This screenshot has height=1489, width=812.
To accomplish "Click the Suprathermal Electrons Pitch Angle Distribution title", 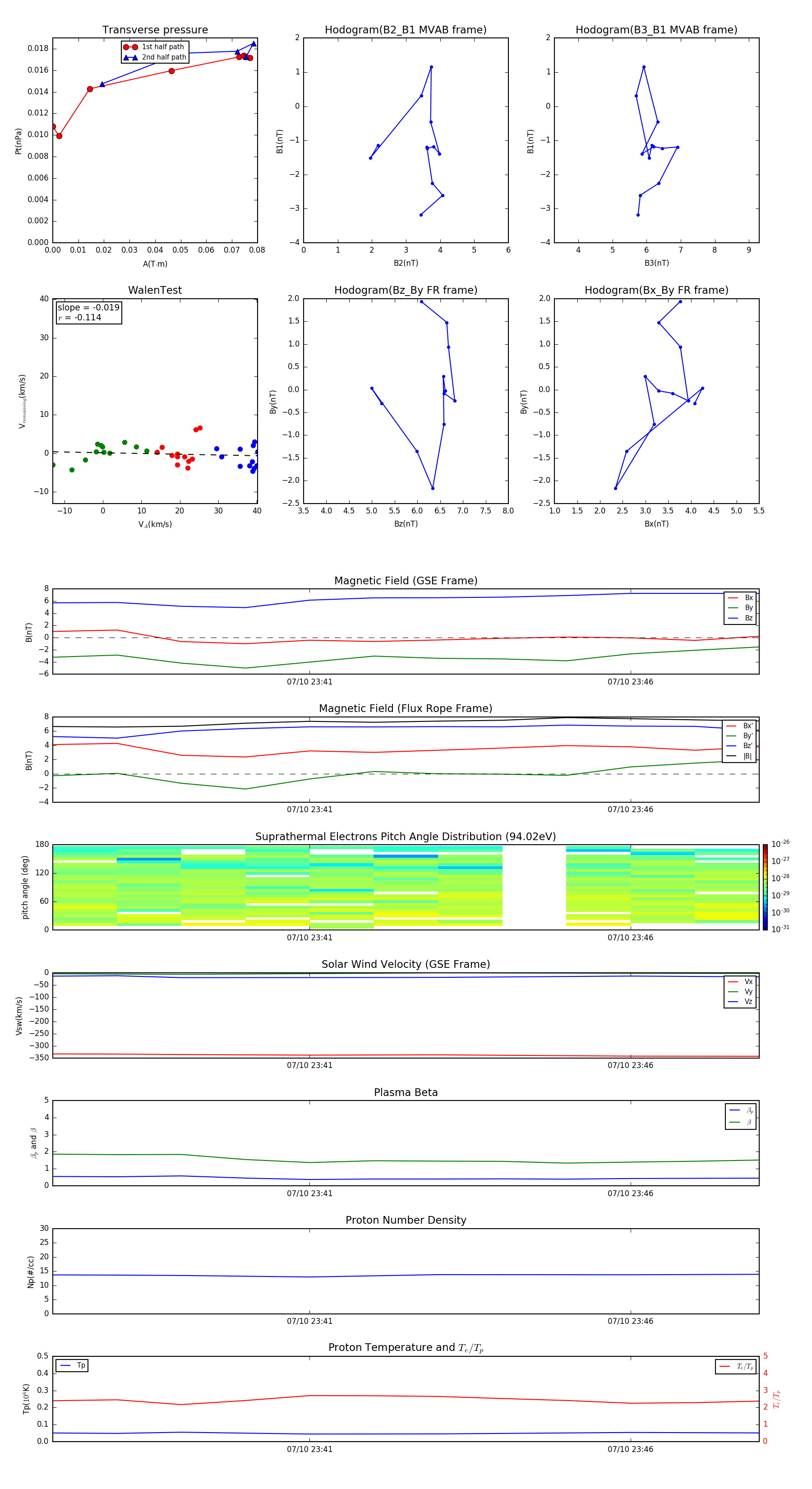I will tap(406, 837).
